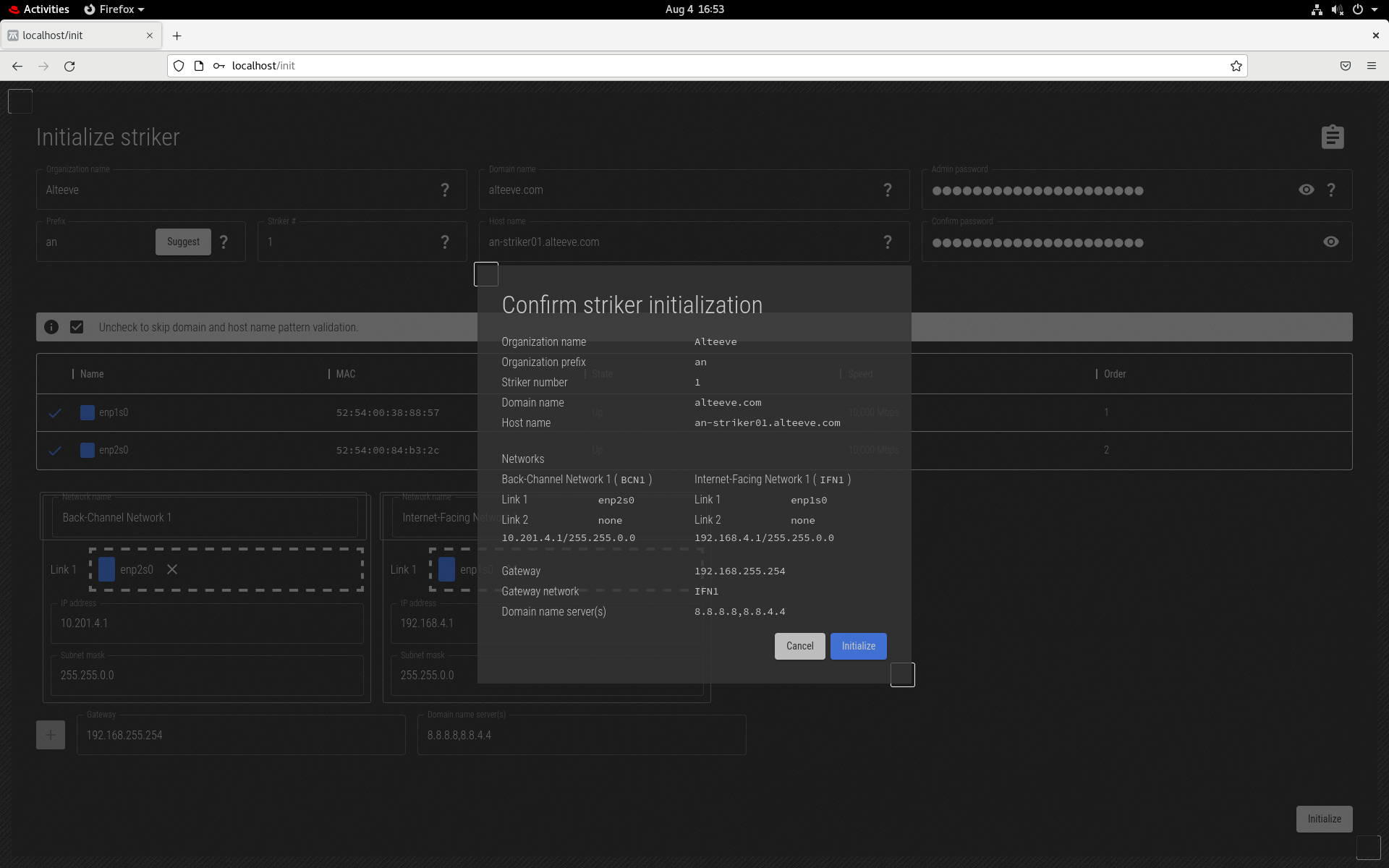Reload the localhost/init page
The height and width of the screenshot is (868, 1389).
click(x=69, y=66)
